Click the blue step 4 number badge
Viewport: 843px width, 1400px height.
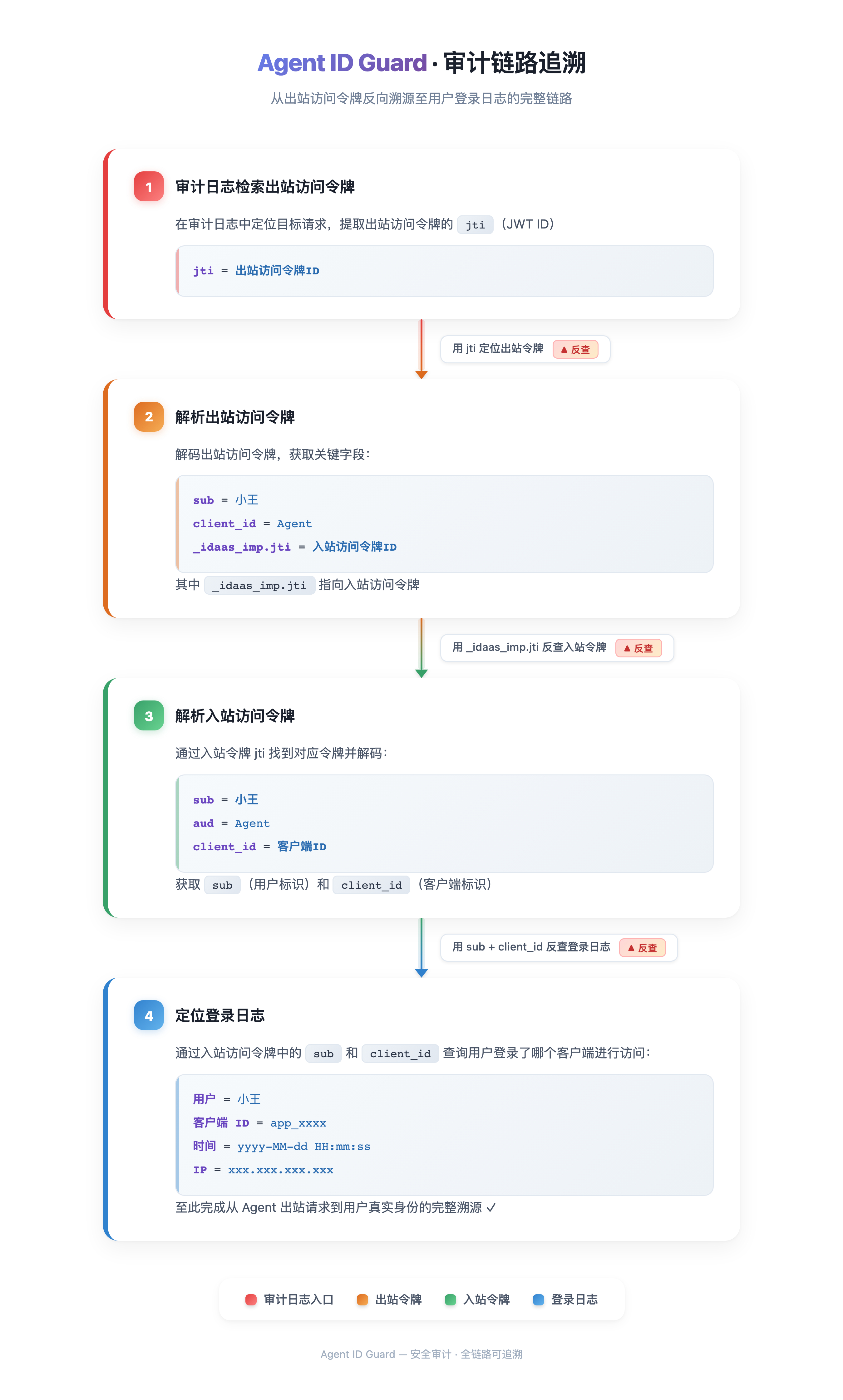pyautogui.click(x=149, y=1015)
